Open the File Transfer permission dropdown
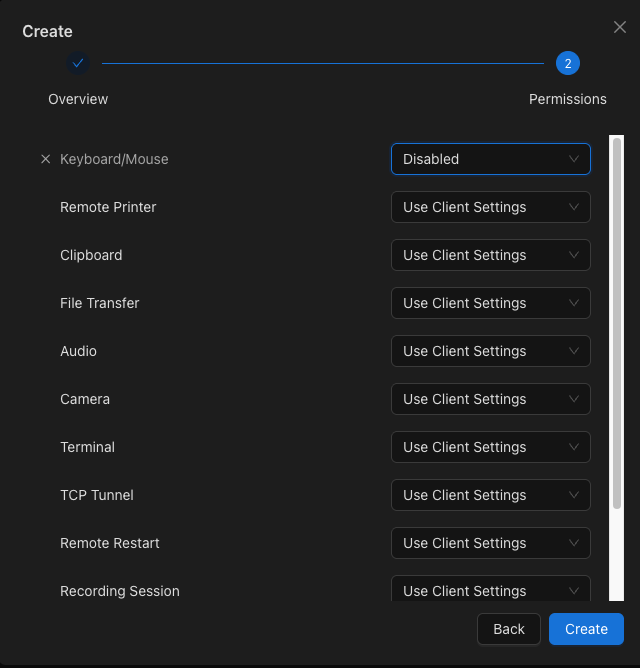Viewport: 640px width, 668px height. pos(491,303)
